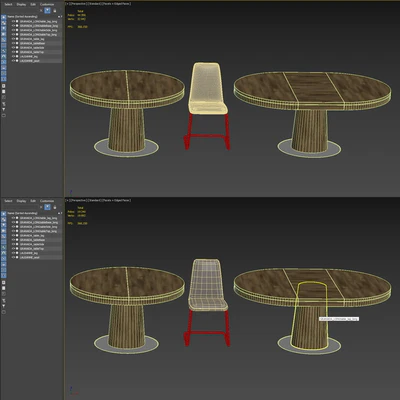This screenshot has height=400, width=400.
Task: Open the Select menu in lower explorer
Action: point(8,201)
